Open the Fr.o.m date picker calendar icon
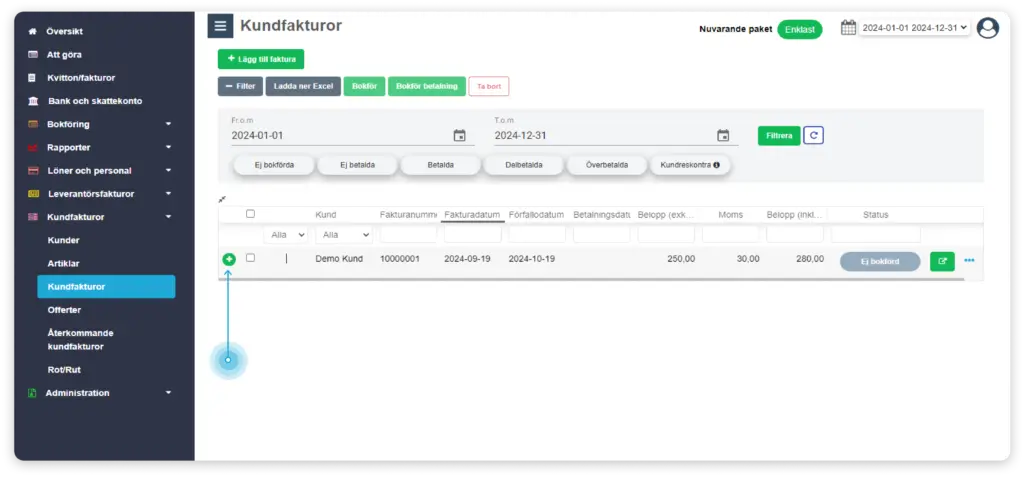1024x477 pixels. [460, 136]
